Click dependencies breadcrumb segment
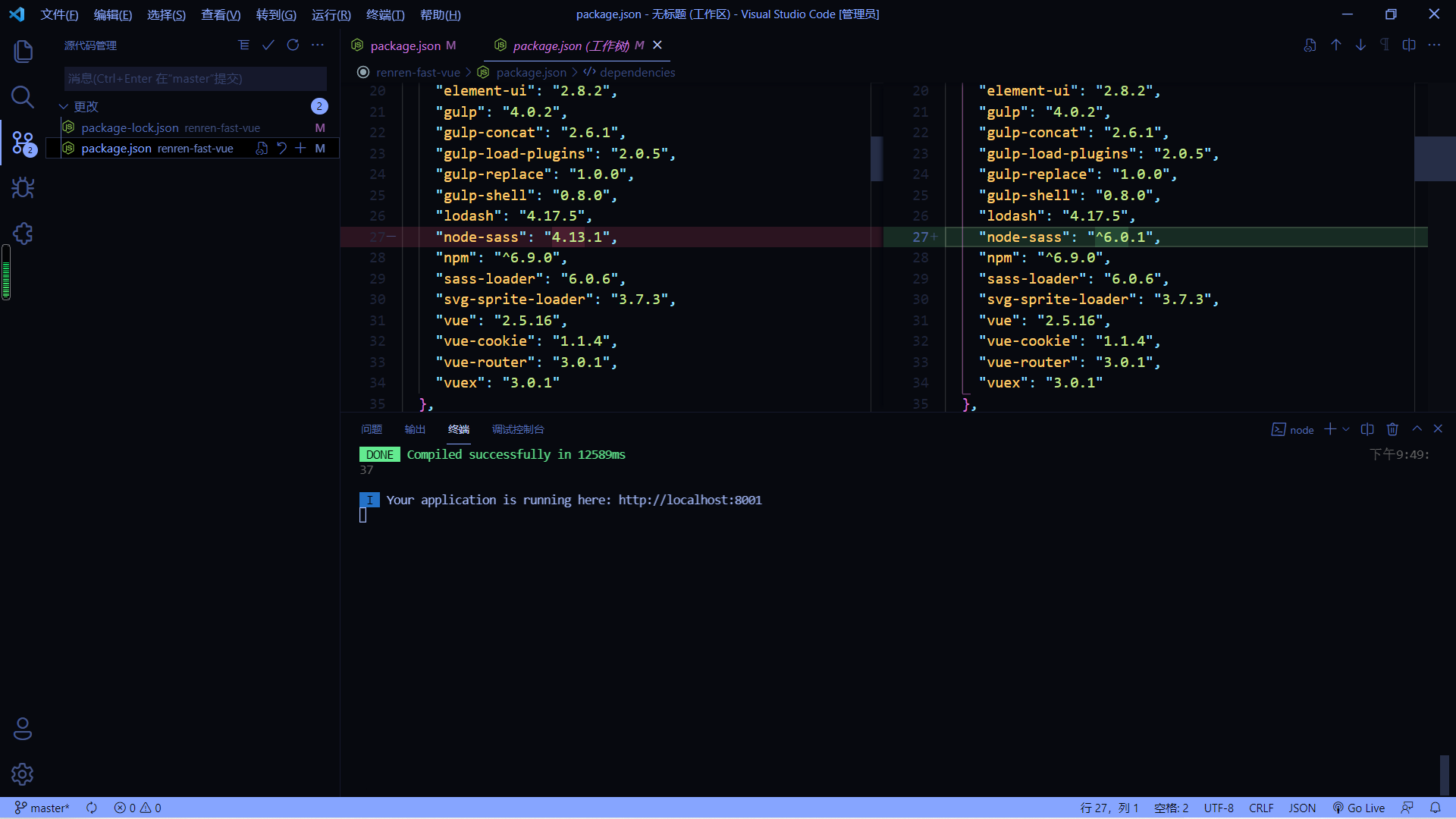The image size is (1456, 819). pos(637,72)
